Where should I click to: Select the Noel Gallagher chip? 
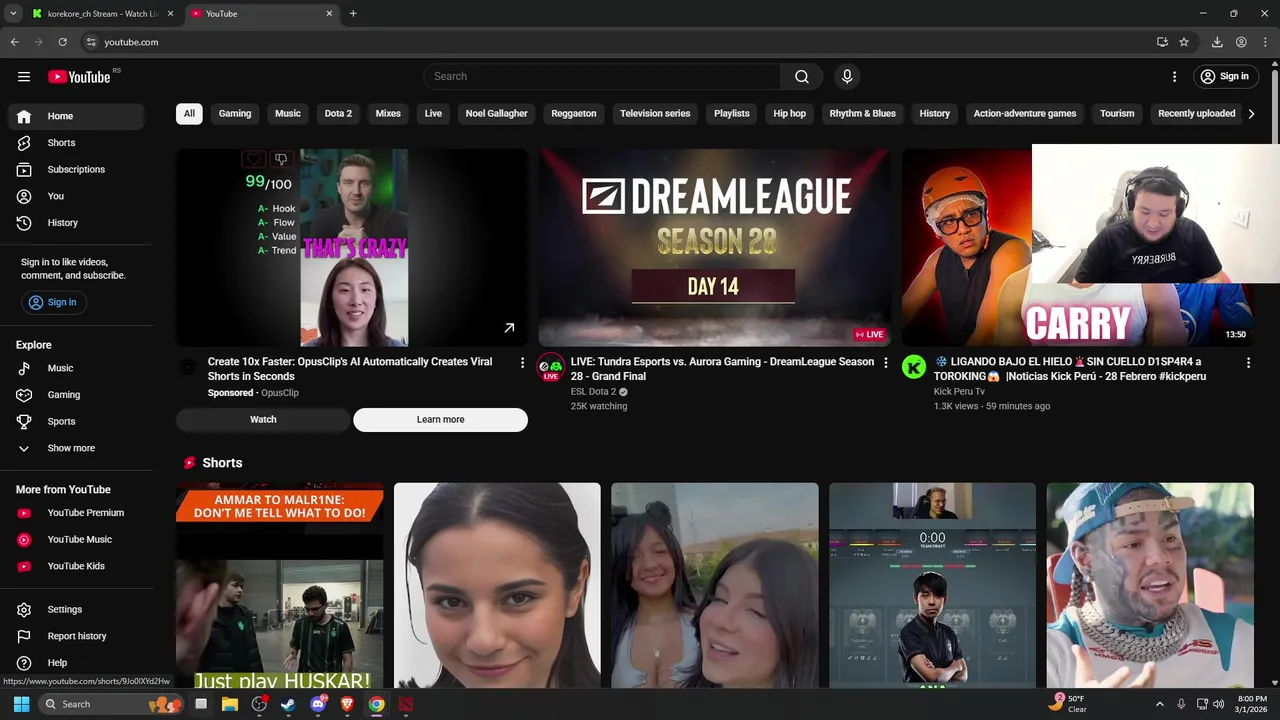pos(496,113)
